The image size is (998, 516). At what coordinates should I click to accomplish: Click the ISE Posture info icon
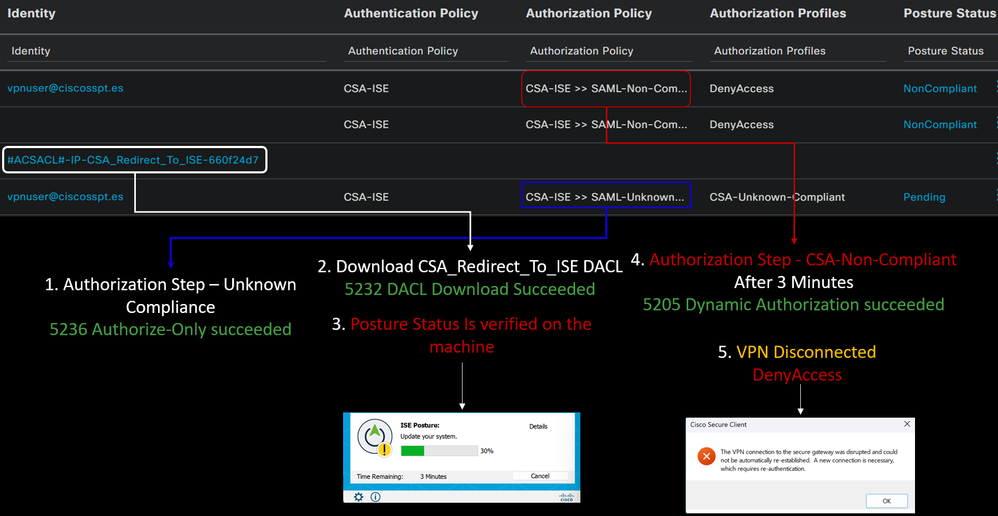[x=376, y=497]
